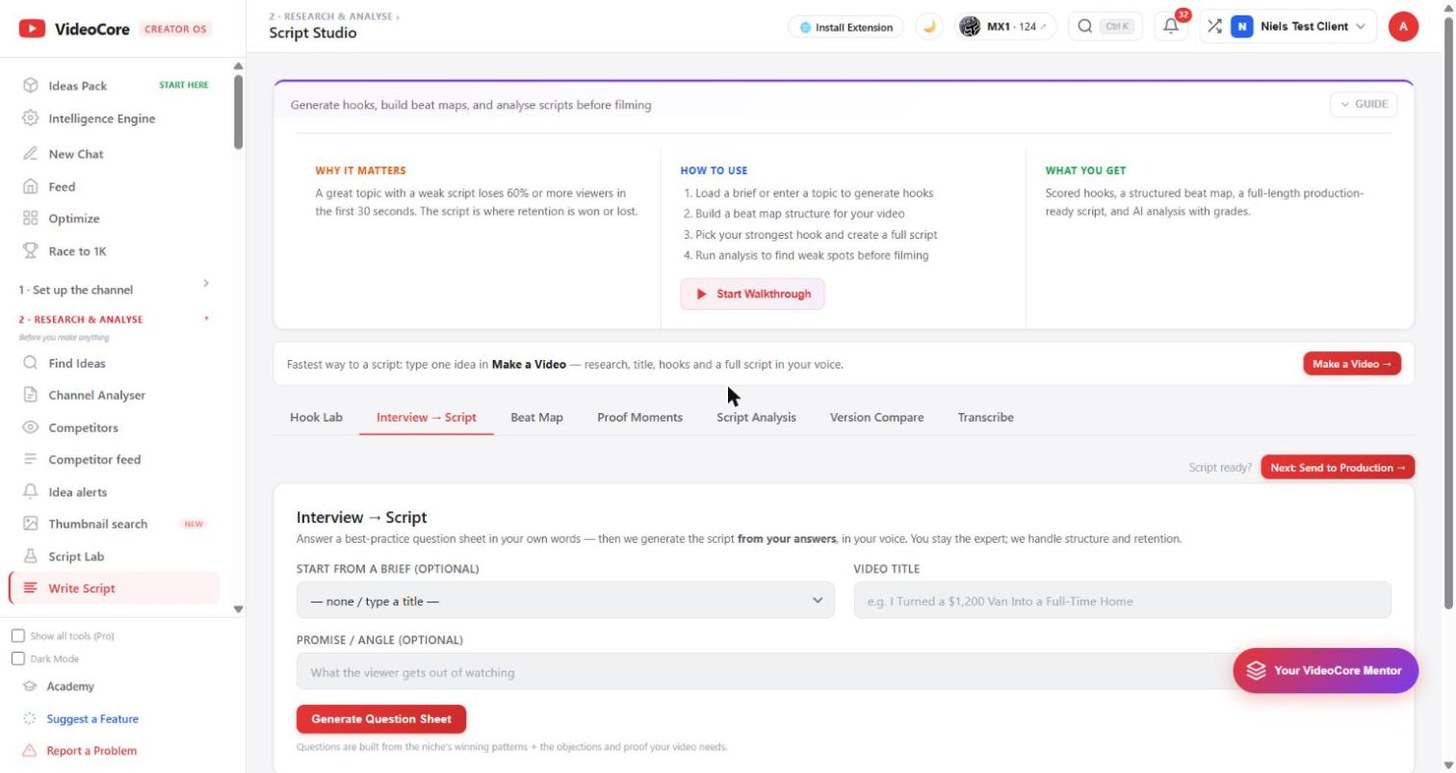
Task: Open Your VideoCore Mentor chat button
Action: [x=1325, y=671]
